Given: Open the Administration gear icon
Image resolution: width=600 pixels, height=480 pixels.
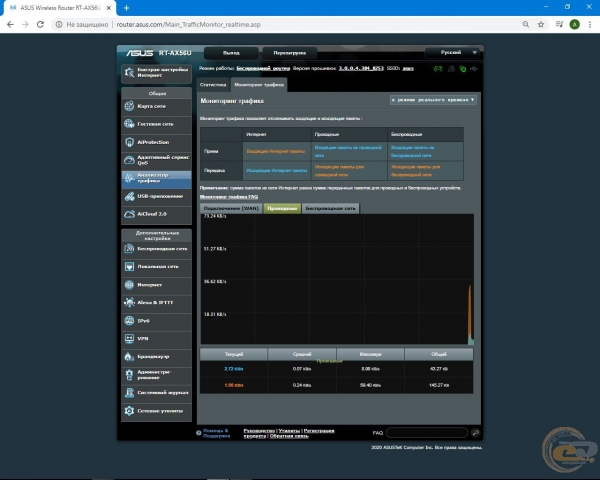Looking at the screenshot, I should click(129, 374).
